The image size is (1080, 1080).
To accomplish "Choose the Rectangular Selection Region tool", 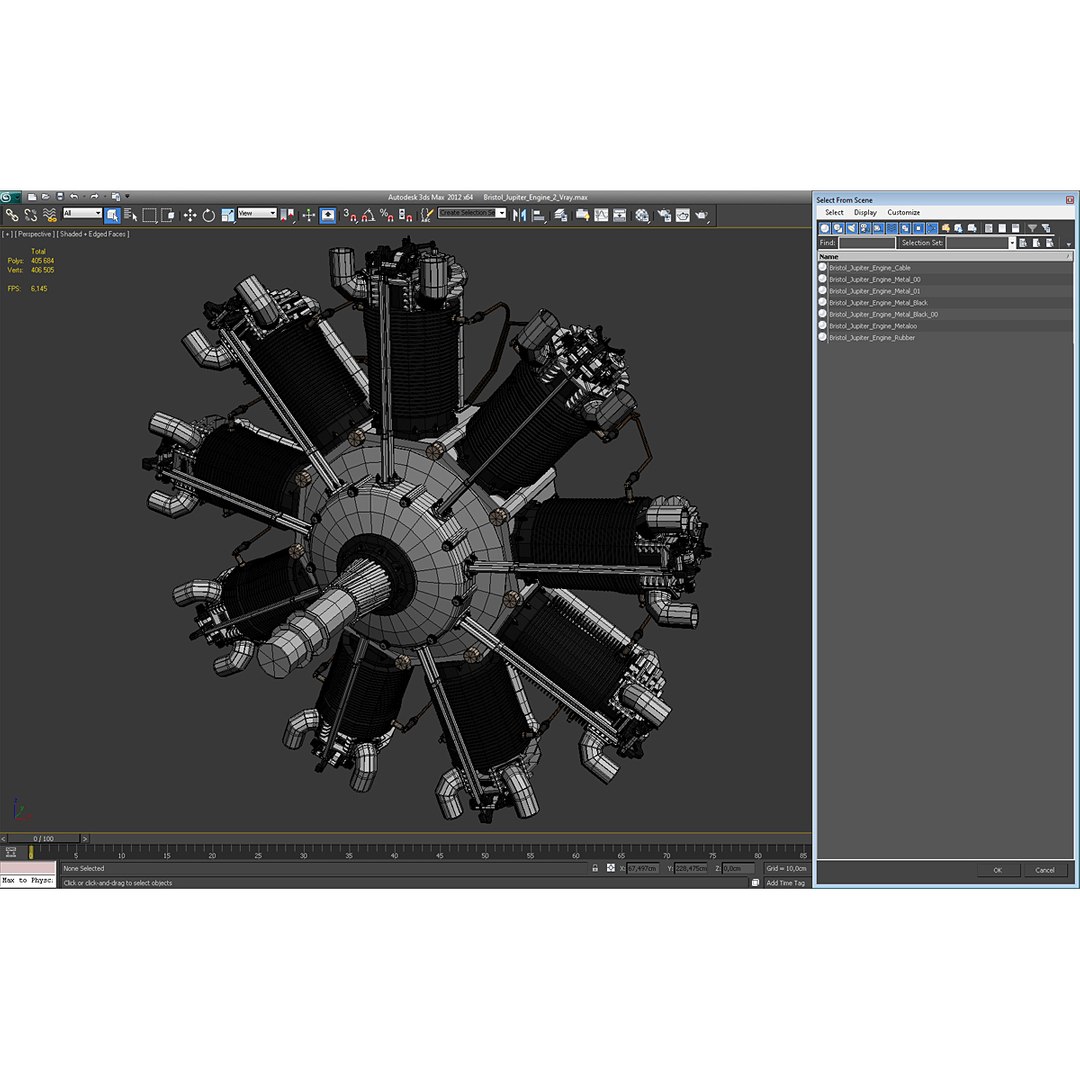I will click(149, 215).
